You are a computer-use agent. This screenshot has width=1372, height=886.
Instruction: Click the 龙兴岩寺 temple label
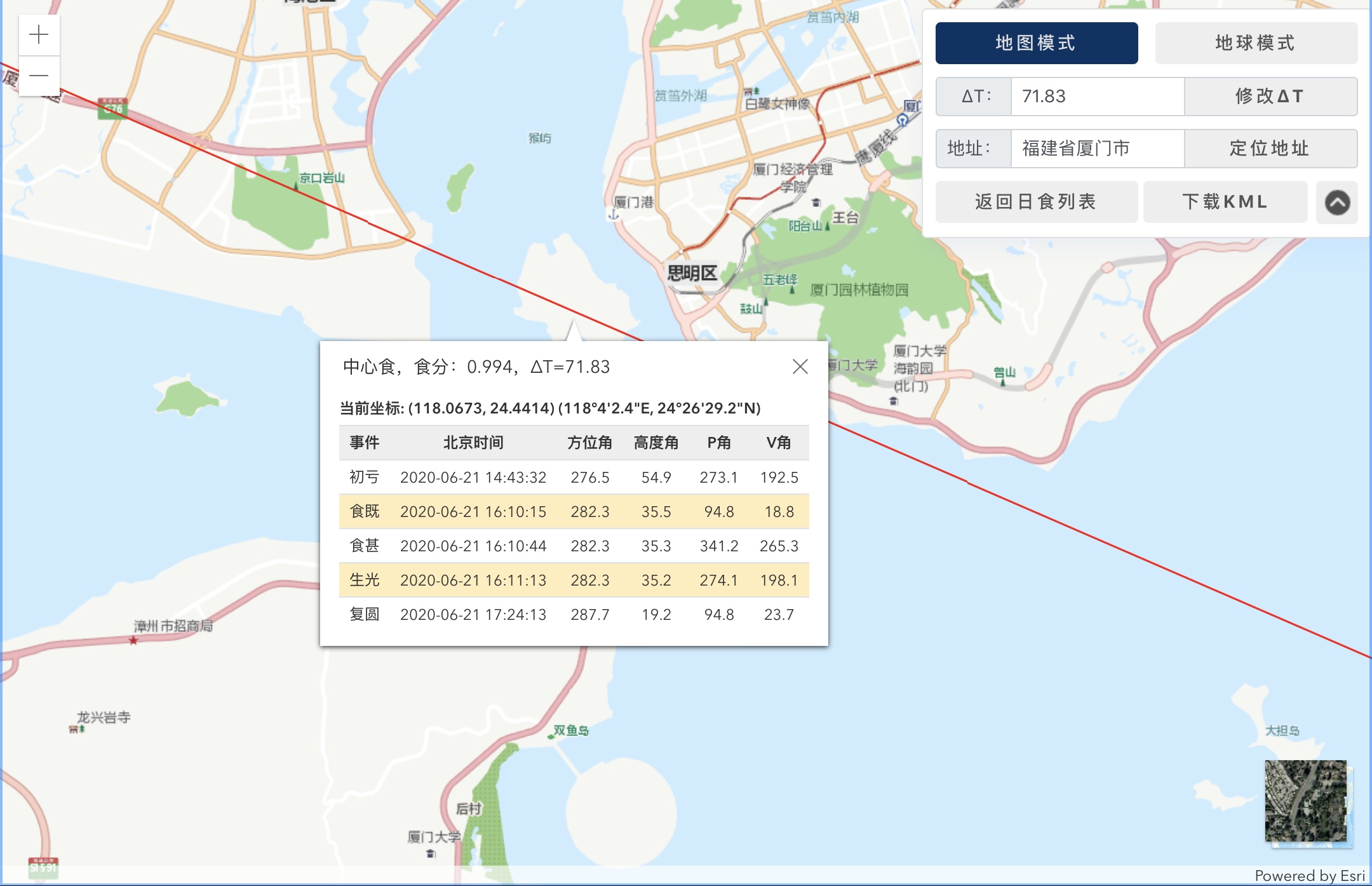click(104, 717)
